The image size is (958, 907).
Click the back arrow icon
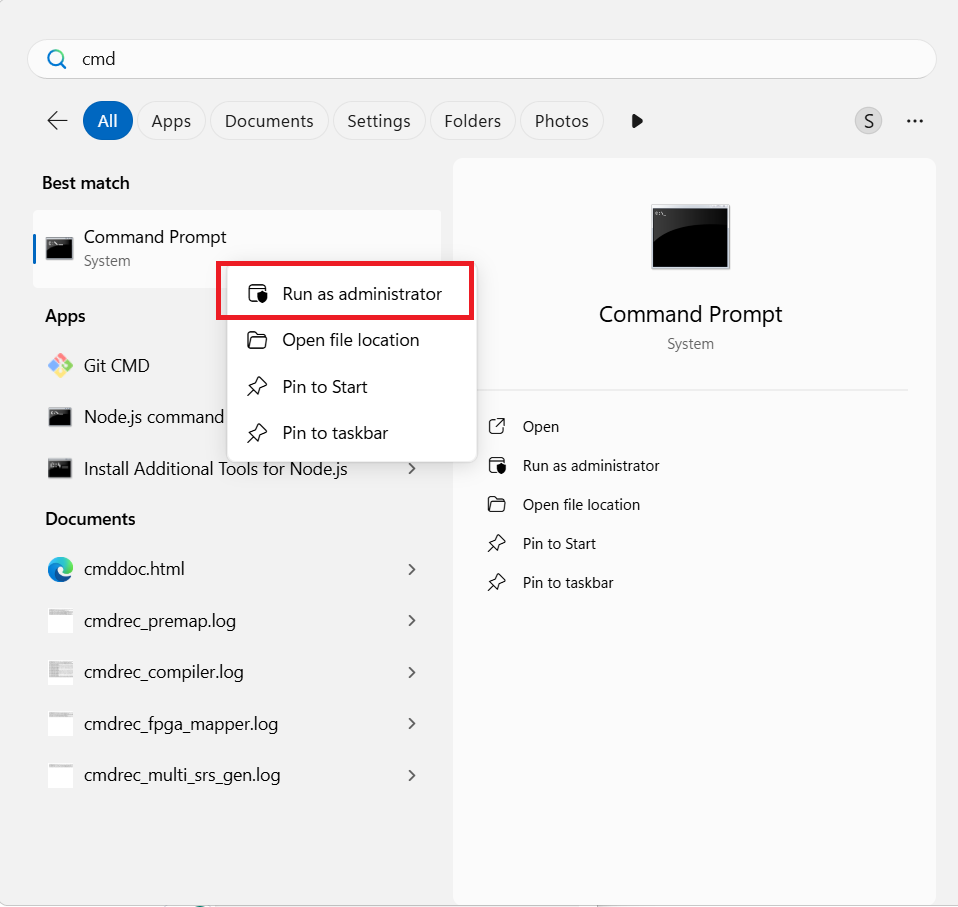(x=57, y=121)
